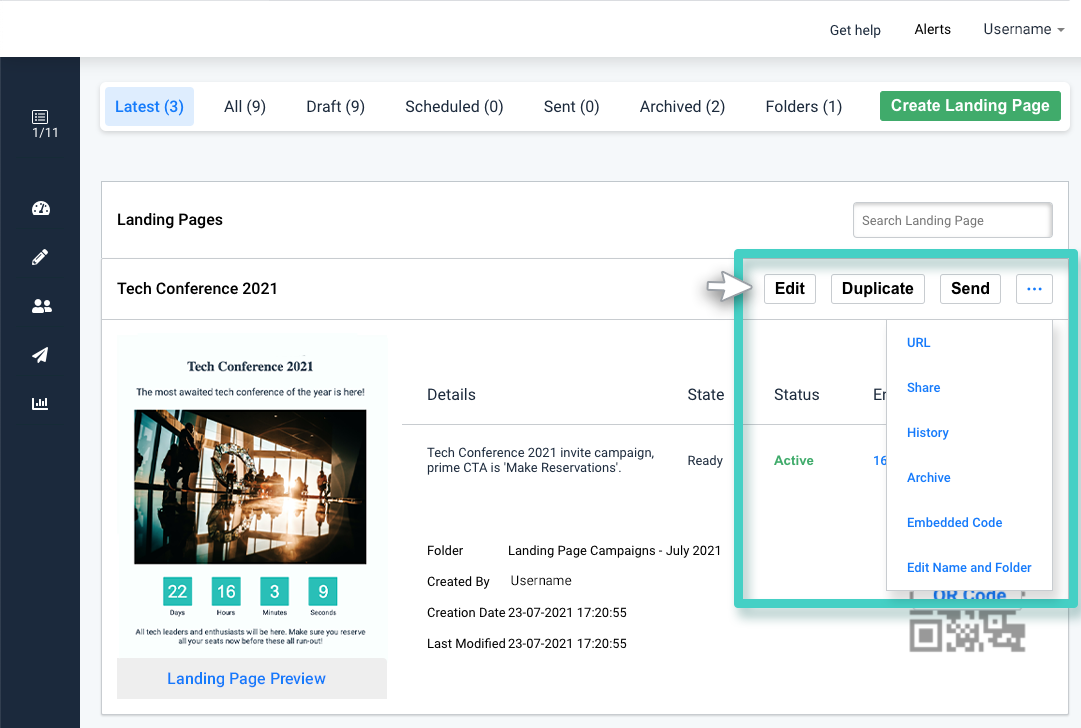Viewport: 1081px width, 728px height.
Task: Click the Details column header
Action: pyautogui.click(x=451, y=394)
